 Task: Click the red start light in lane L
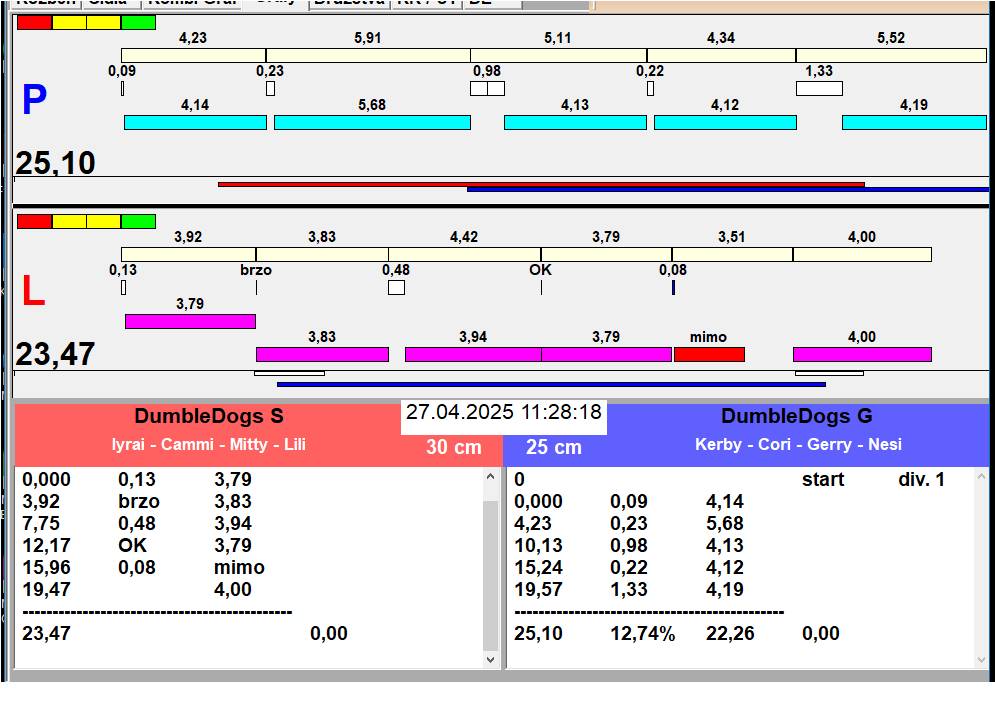pos(34,222)
